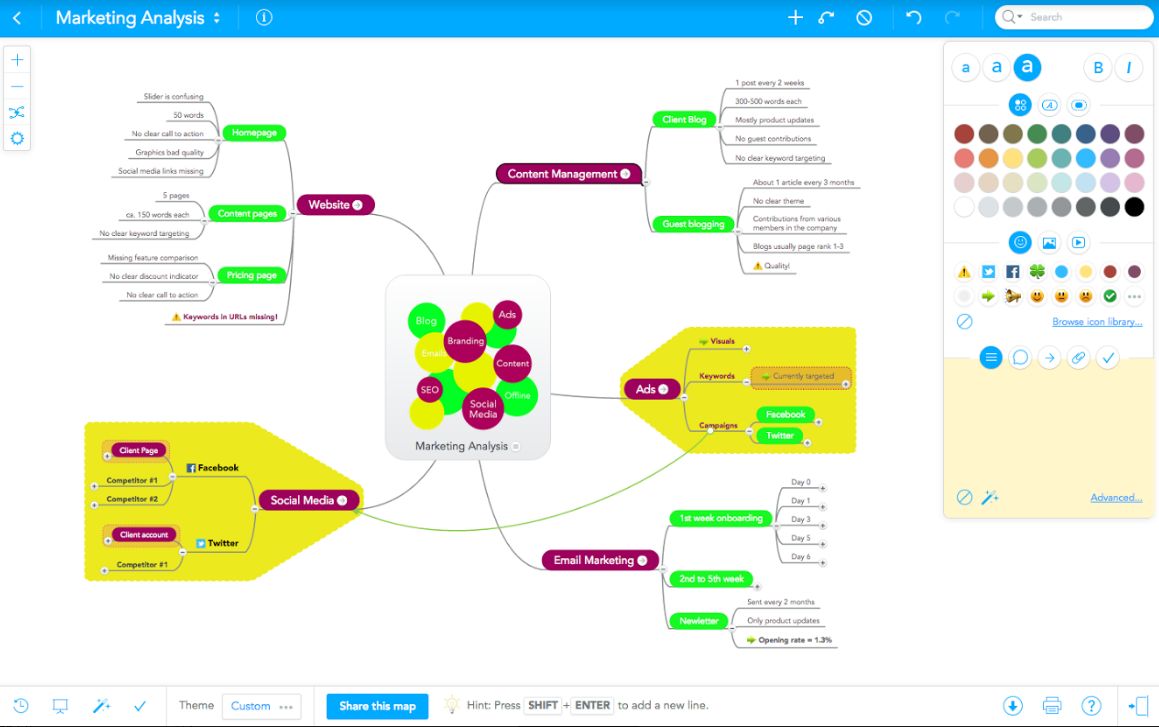Viewport: 1159px width, 727px height.
Task: Select the task checkmark tab
Action: click(x=1108, y=358)
